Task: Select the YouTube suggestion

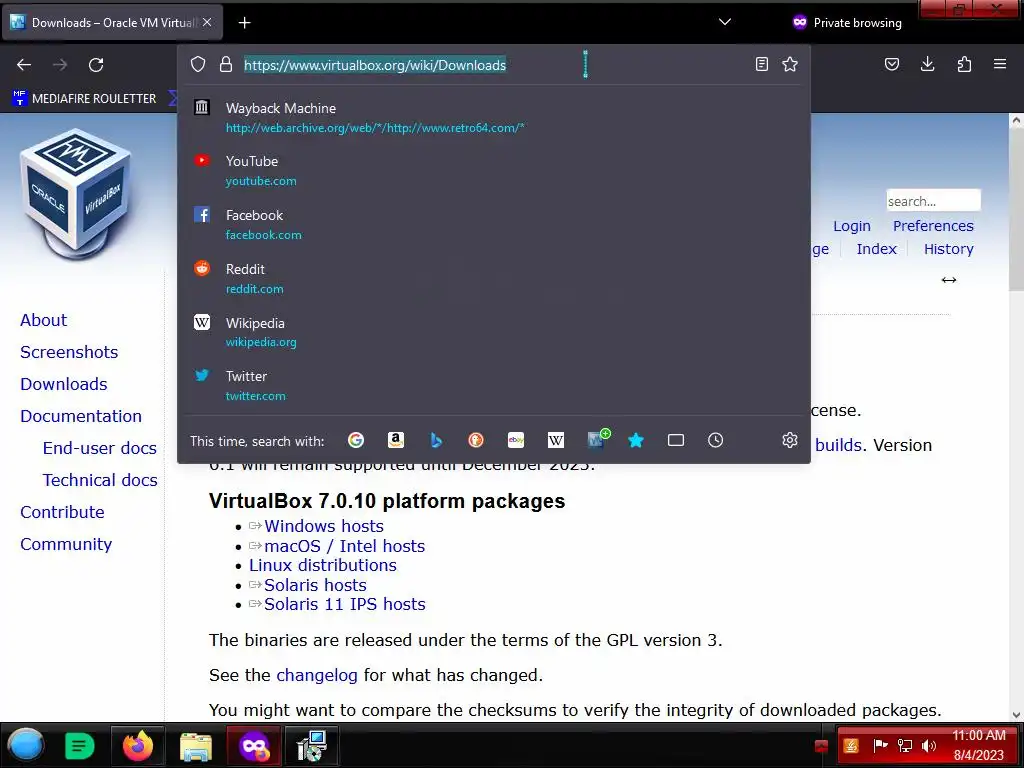Action: (x=494, y=171)
